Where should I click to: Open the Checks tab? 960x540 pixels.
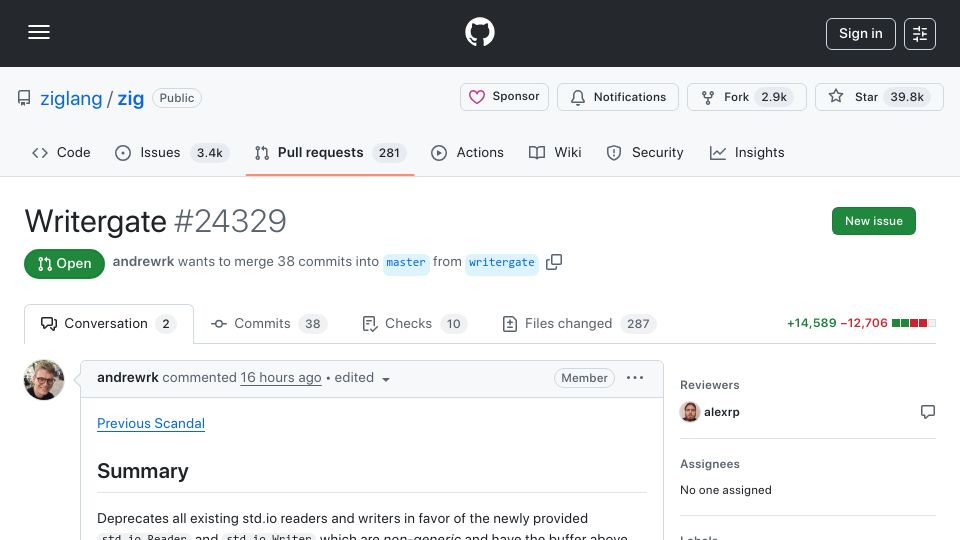click(414, 324)
